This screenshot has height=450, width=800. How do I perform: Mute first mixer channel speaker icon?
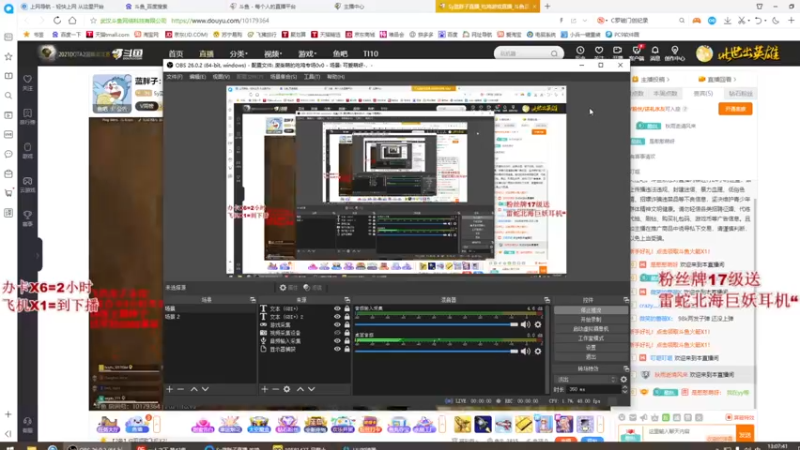526,324
